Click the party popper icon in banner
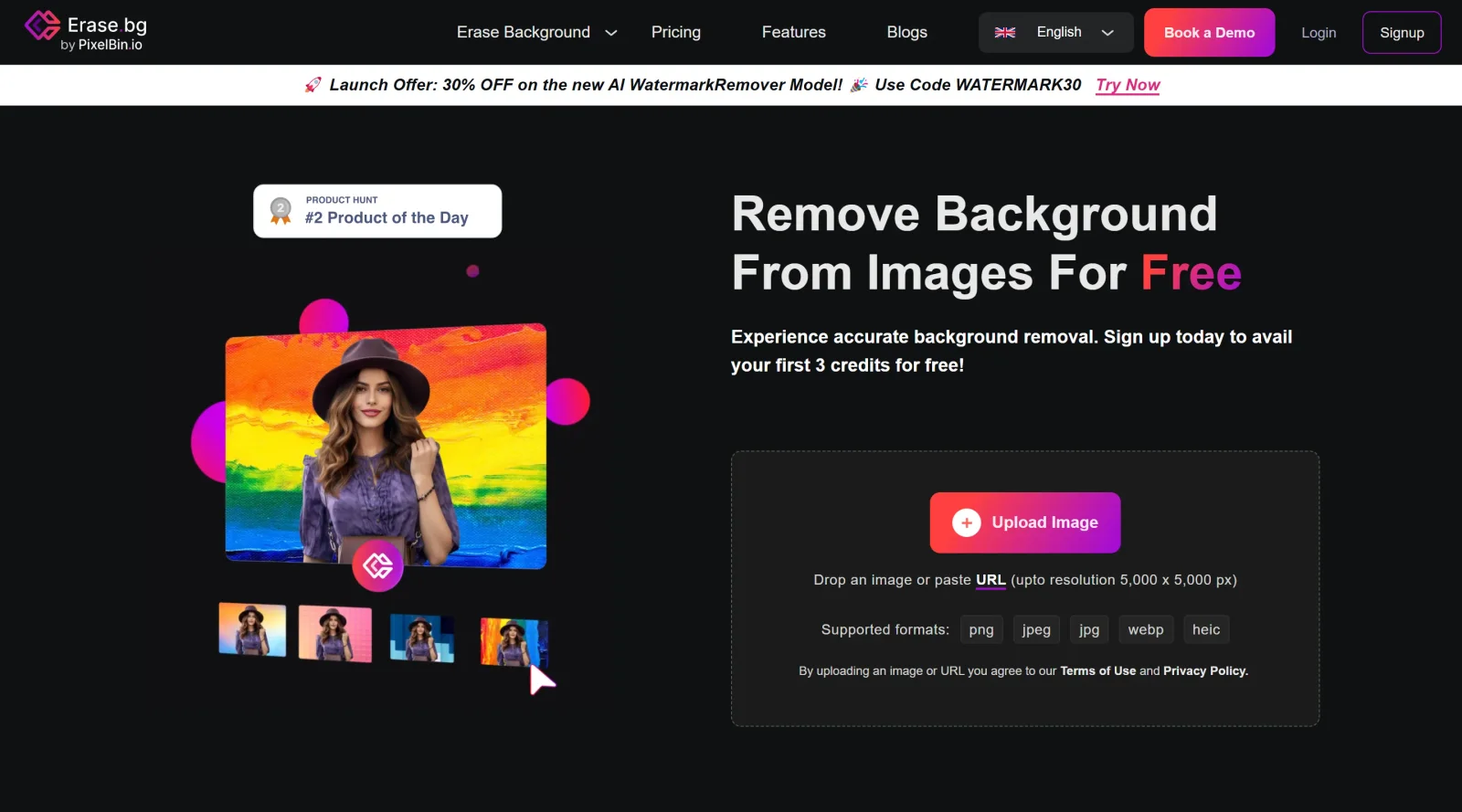 [x=859, y=85]
